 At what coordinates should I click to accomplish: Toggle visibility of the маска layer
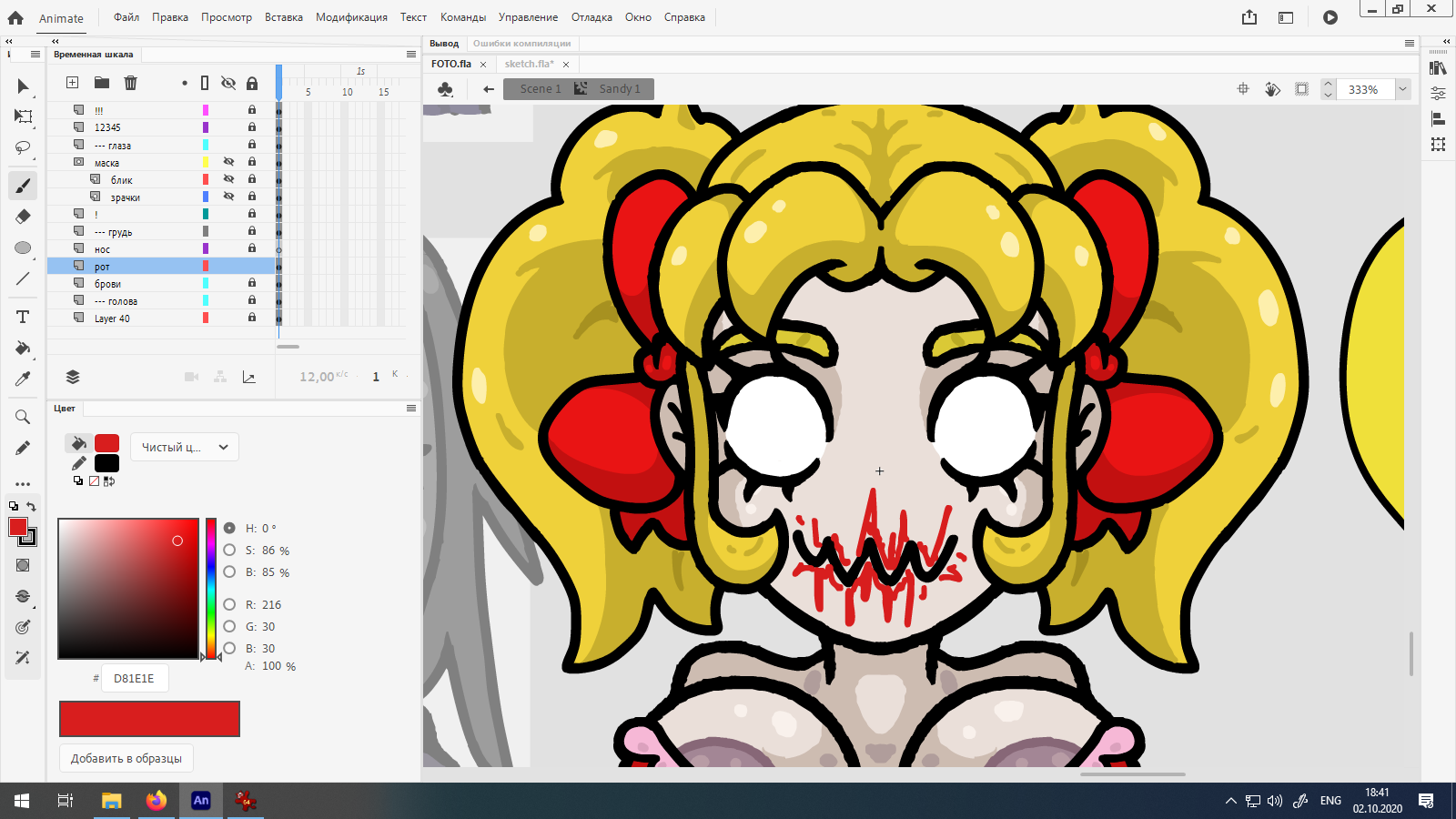pyautogui.click(x=228, y=162)
